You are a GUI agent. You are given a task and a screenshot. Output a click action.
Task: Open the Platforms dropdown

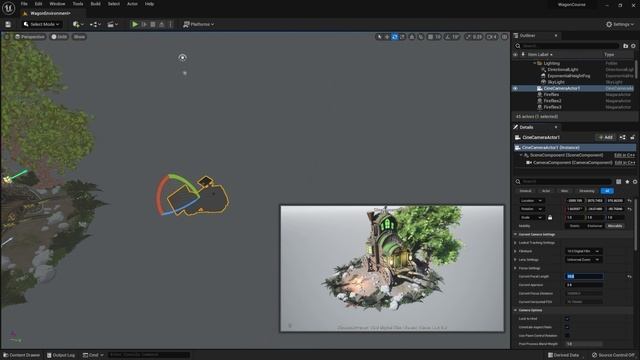(198, 24)
